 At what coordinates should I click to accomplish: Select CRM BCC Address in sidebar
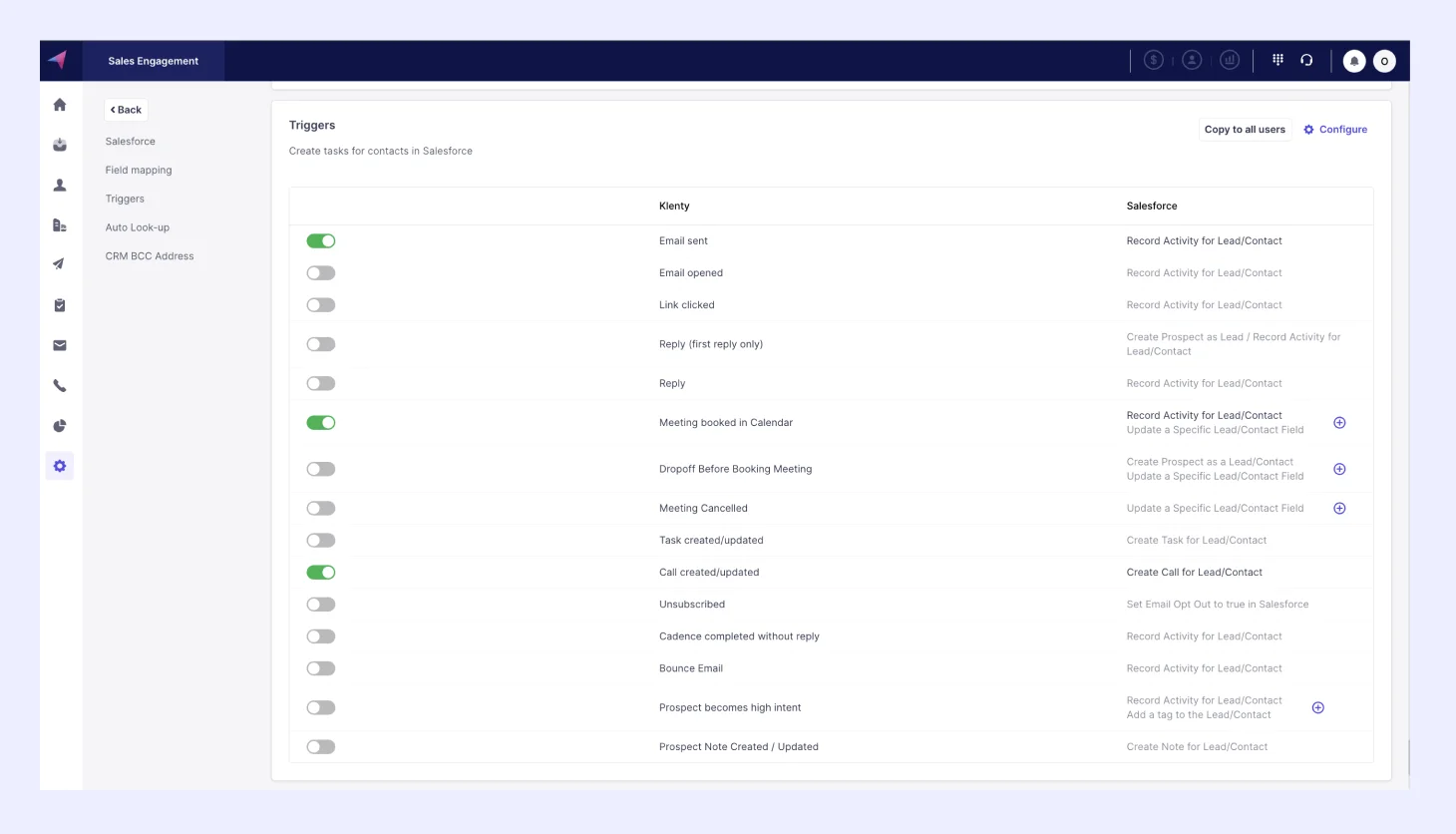tap(149, 255)
